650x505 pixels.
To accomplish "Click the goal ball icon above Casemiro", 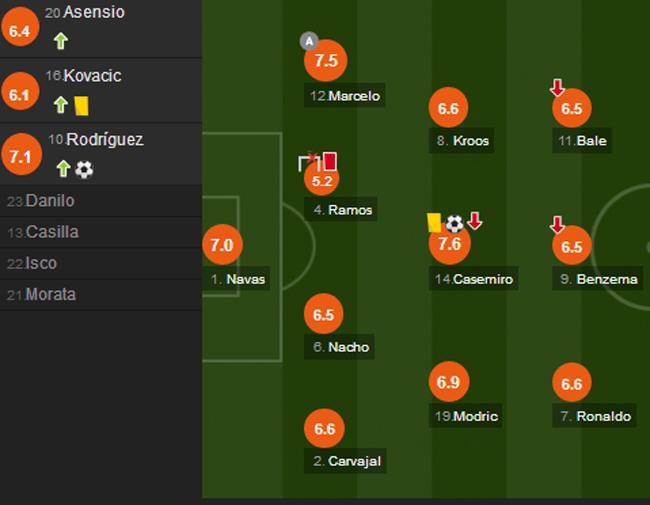I will click(x=454, y=223).
